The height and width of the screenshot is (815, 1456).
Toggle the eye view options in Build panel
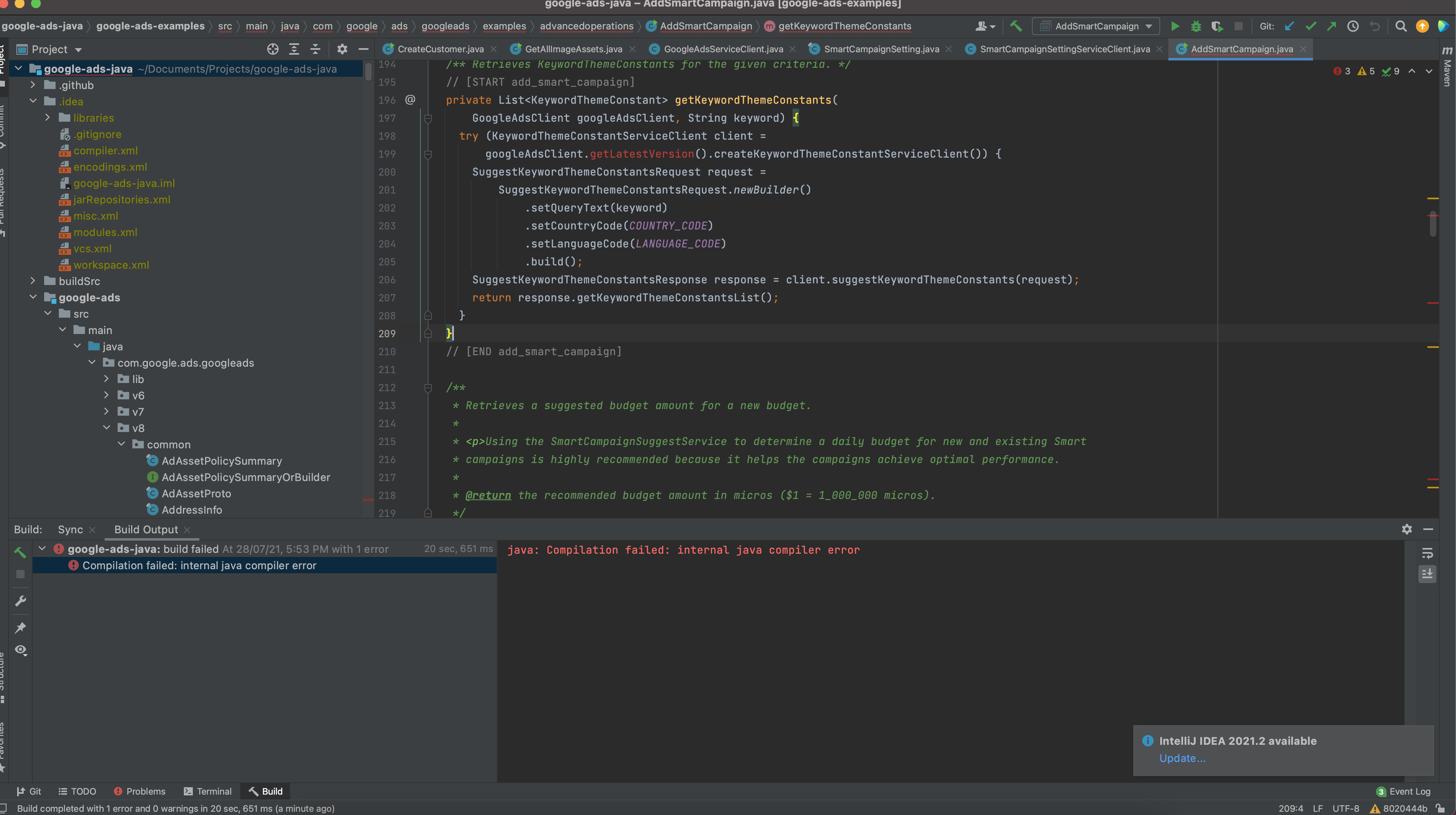point(20,650)
